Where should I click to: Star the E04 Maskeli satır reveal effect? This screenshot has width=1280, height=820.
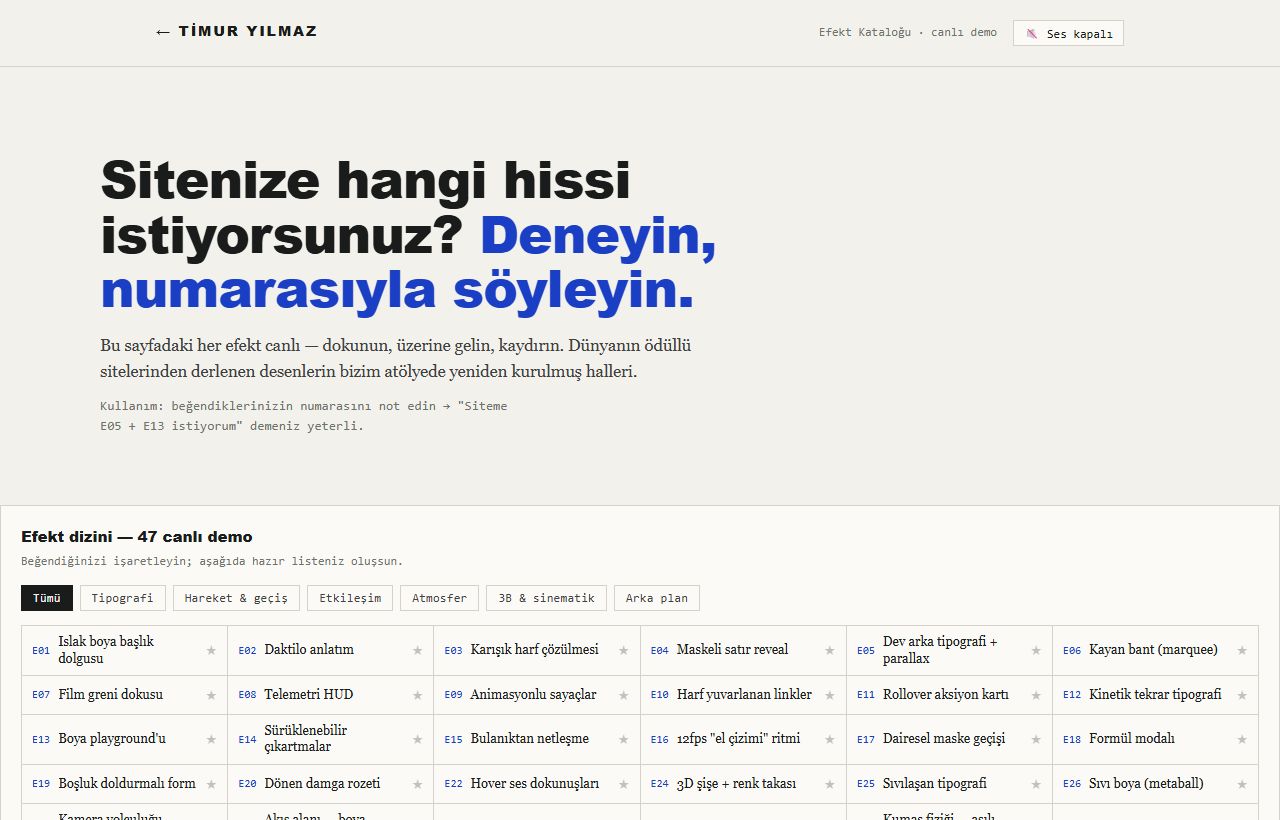click(x=829, y=650)
